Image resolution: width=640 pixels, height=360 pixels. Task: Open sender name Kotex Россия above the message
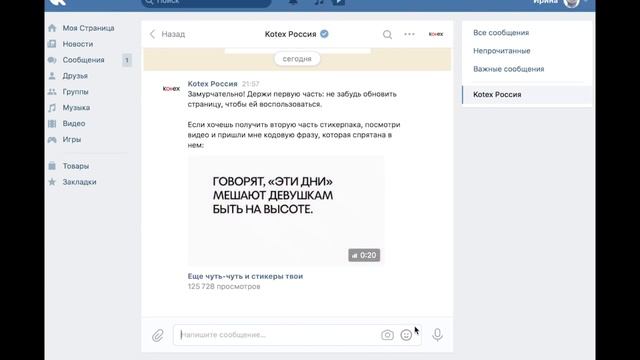coord(213,84)
